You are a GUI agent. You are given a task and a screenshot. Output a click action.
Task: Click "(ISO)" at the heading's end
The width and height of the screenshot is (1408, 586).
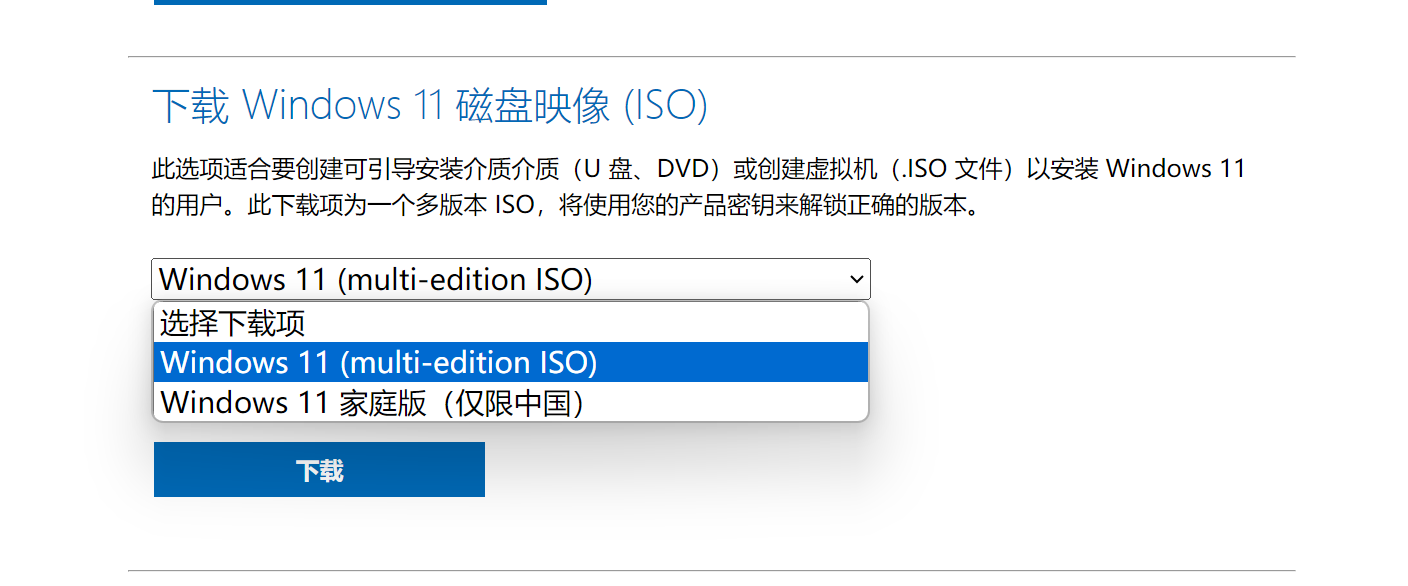pyautogui.click(x=666, y=106)
